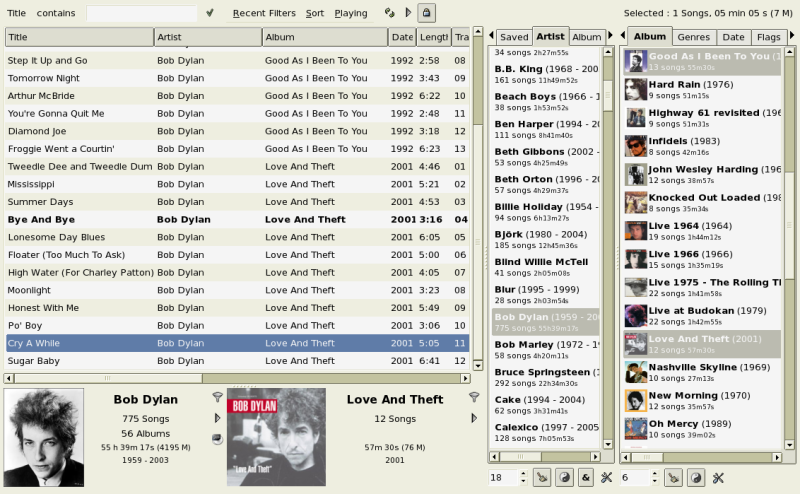Click the brush clear icon beside value 6

point(673,478)
